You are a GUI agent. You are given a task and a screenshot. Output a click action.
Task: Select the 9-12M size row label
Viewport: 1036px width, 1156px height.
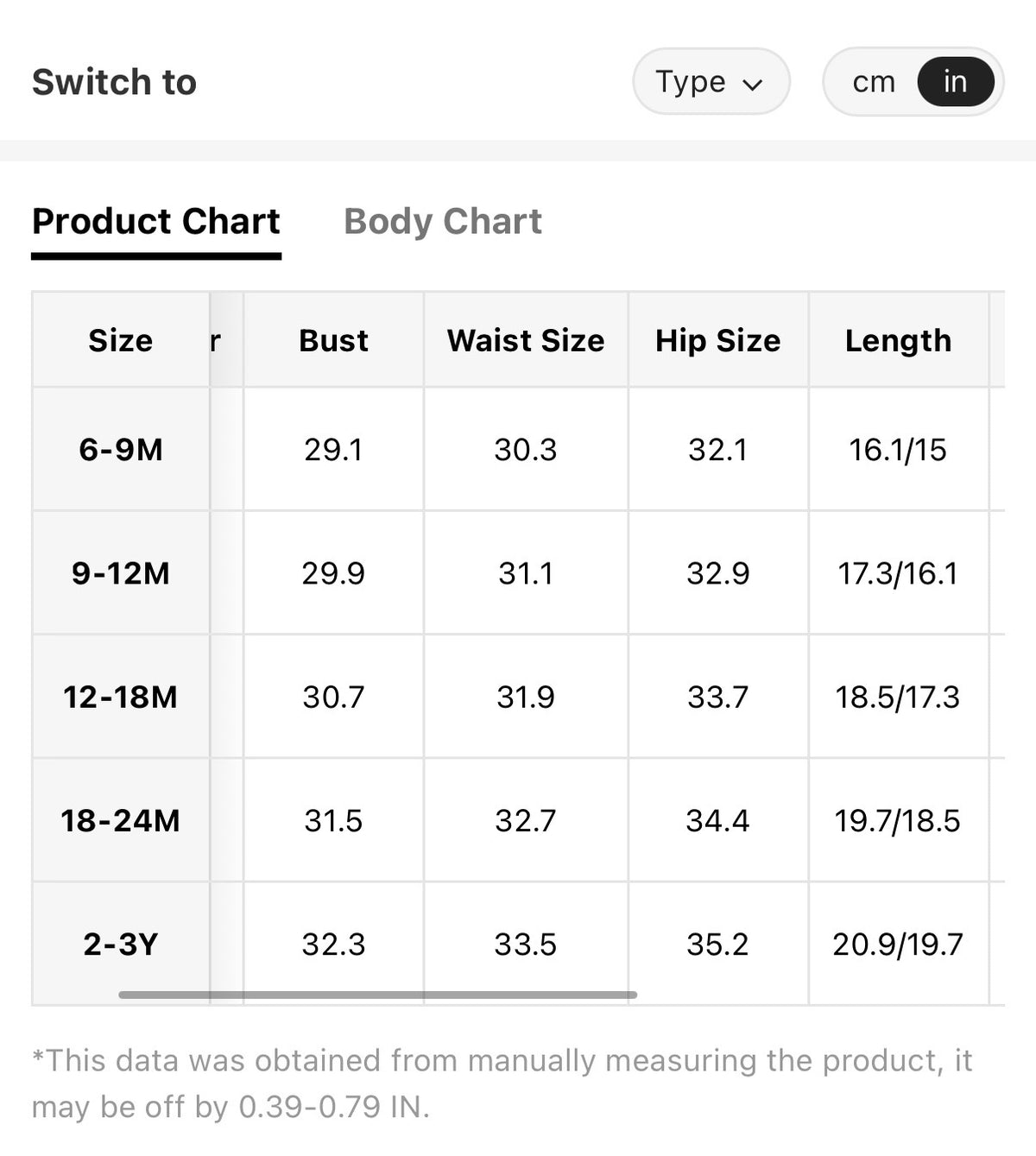121,572
